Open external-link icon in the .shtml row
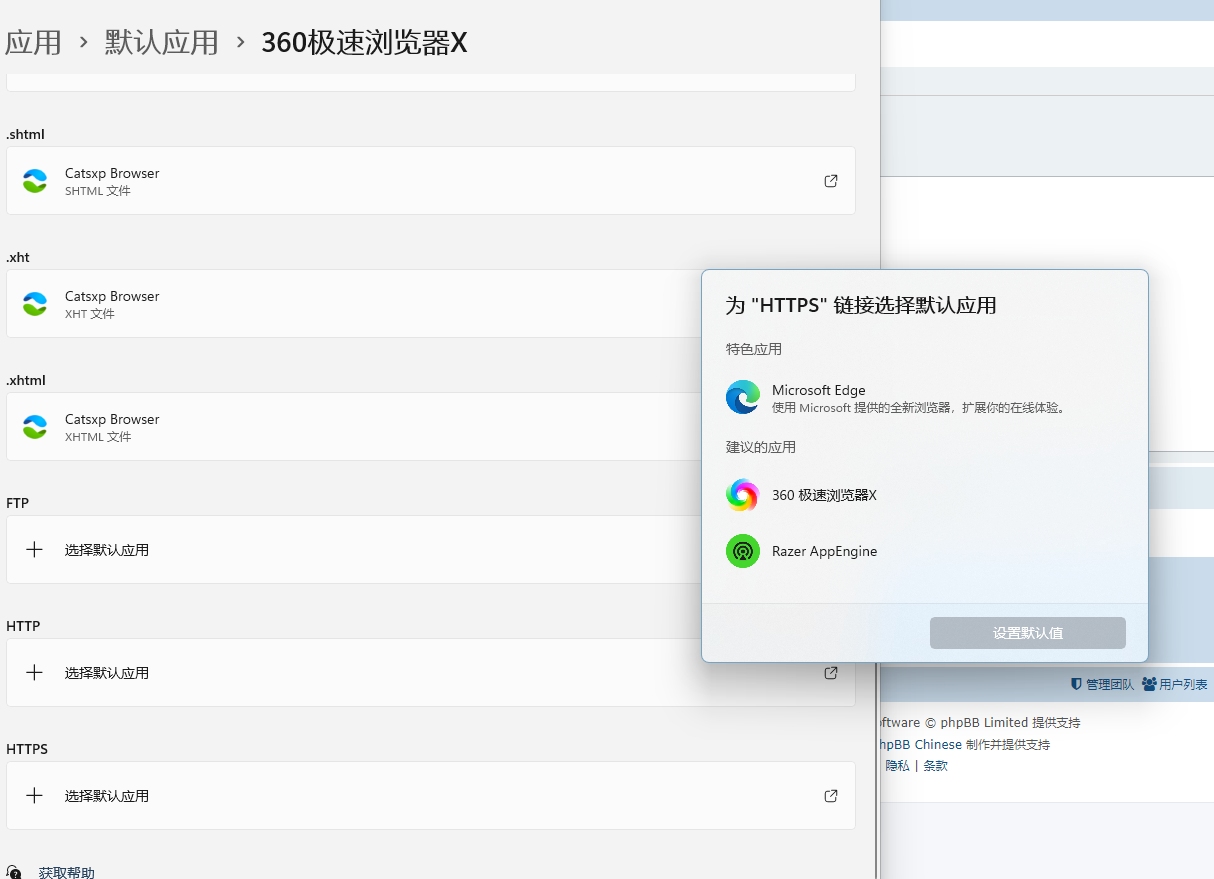Viewport: 1214px width, 879px height. click(831, 181)
